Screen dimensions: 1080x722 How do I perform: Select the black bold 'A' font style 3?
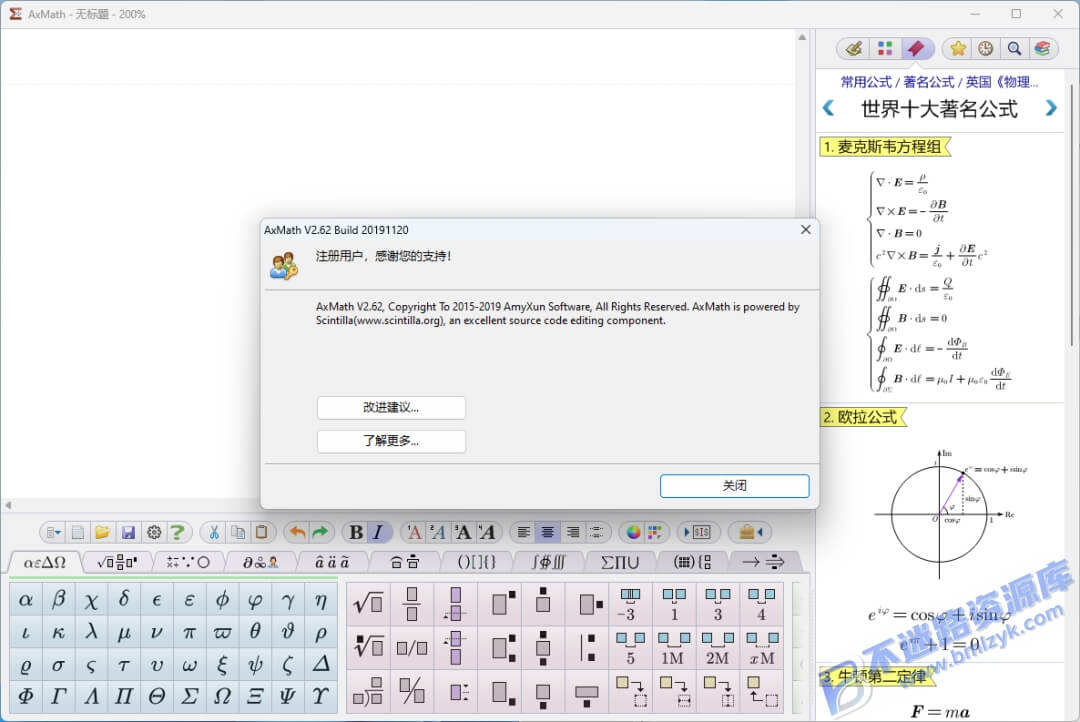coord(462,533)
